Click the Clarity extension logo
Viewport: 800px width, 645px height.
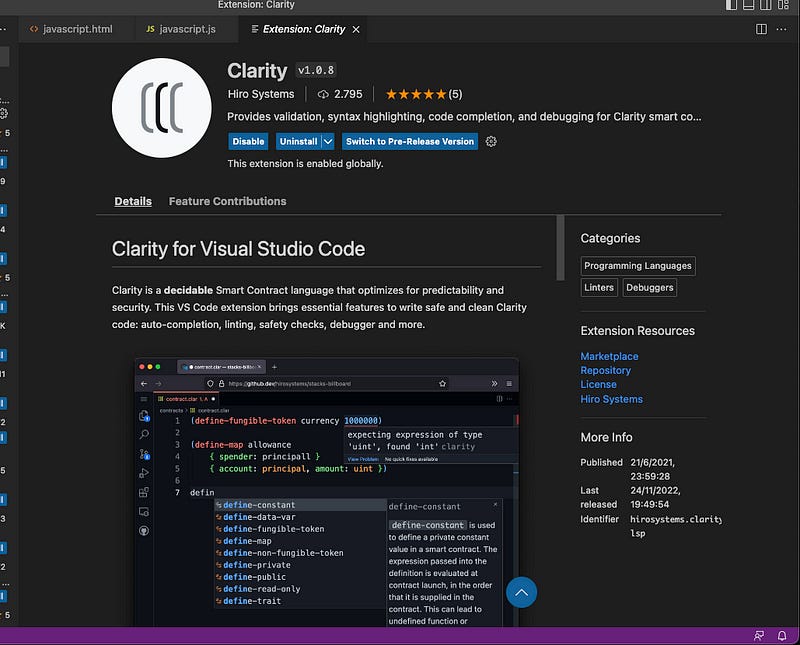[x=161, y=108]
